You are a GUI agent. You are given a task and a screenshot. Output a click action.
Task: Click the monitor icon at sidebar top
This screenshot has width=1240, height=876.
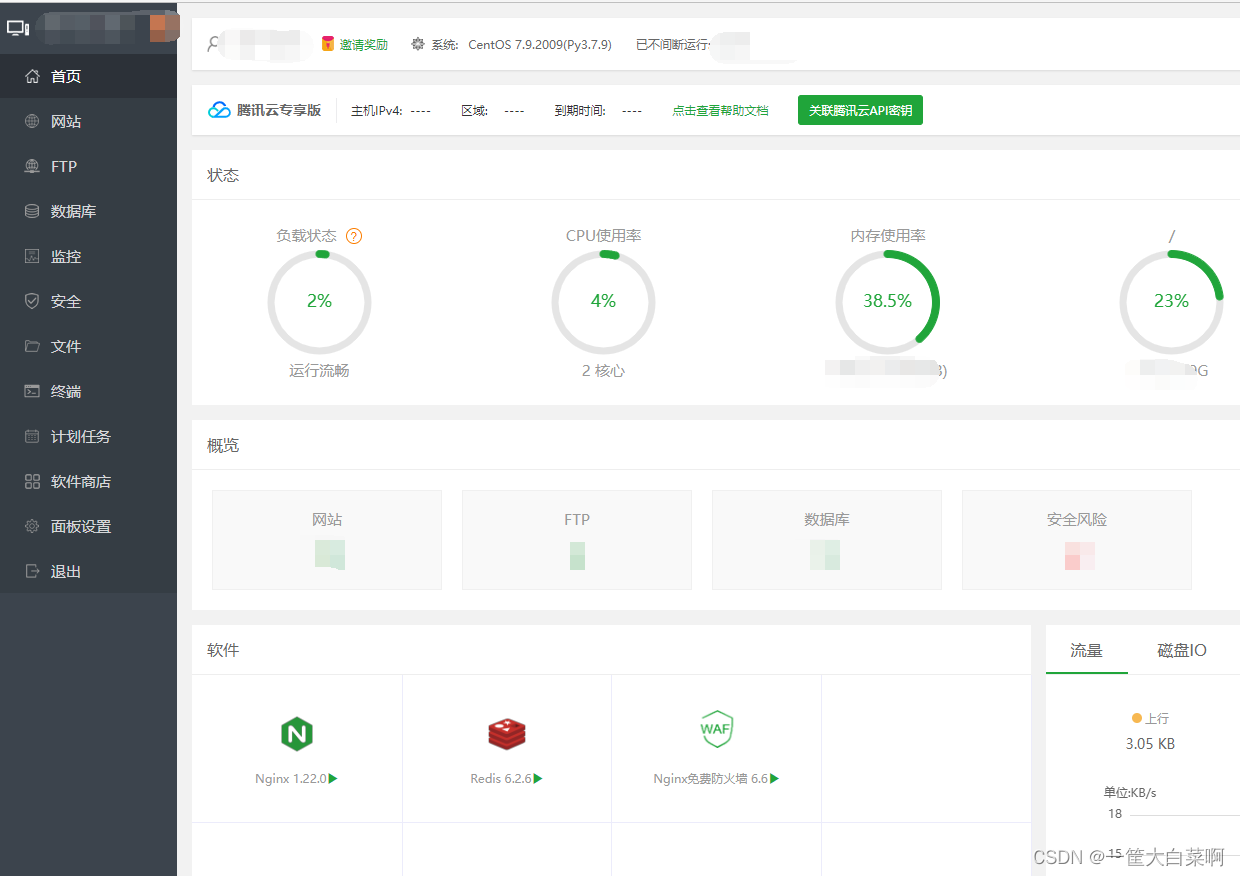click(x=18, y=28)
